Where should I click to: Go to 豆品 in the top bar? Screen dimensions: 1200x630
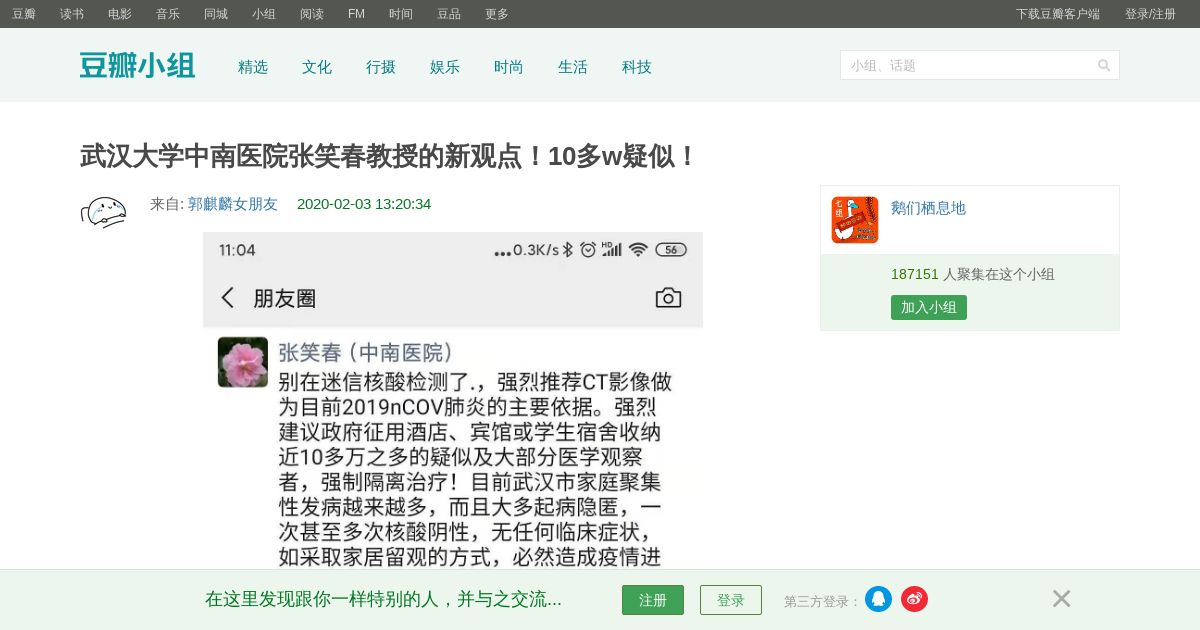[449, 14]
